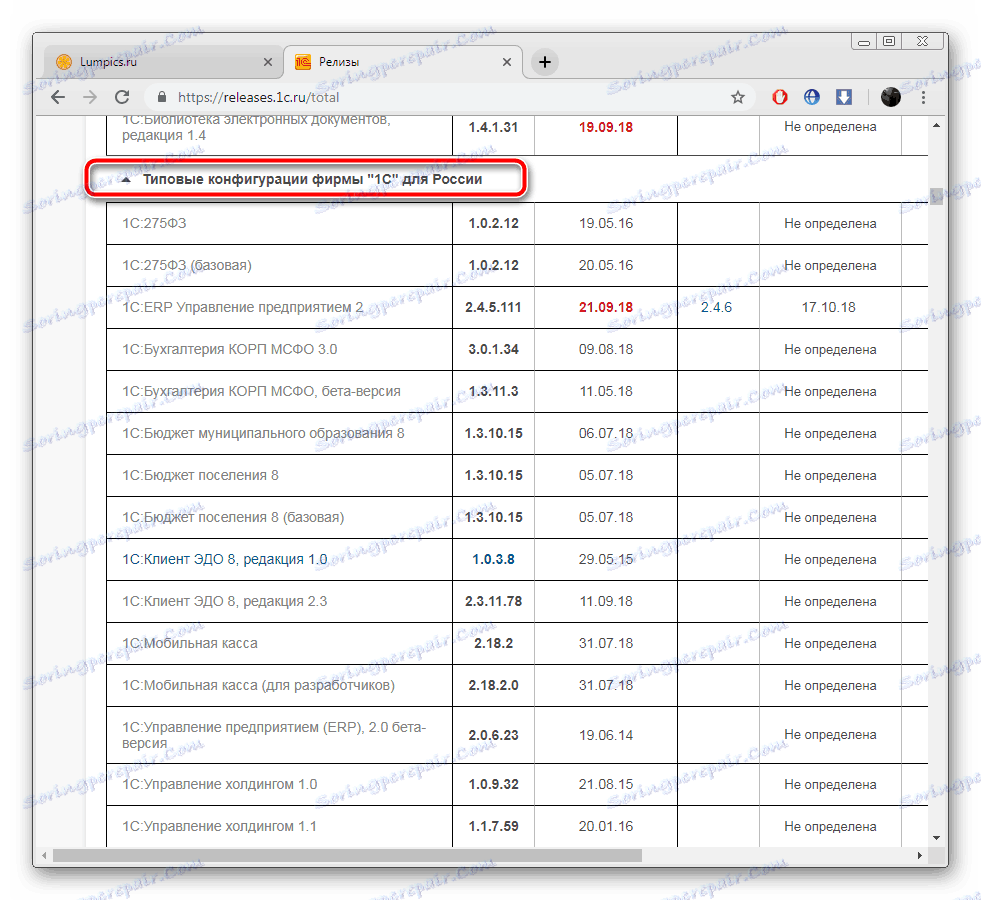Open the user profile avatar
Viewport: 981px width, 900px height.
[890, 97]
